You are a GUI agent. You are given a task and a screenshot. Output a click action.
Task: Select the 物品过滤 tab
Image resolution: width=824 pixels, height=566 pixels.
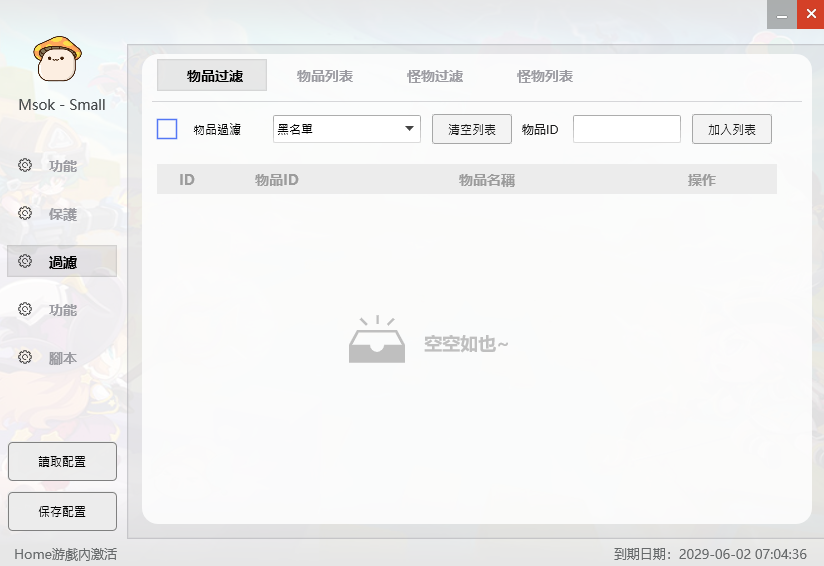[212, 76]
